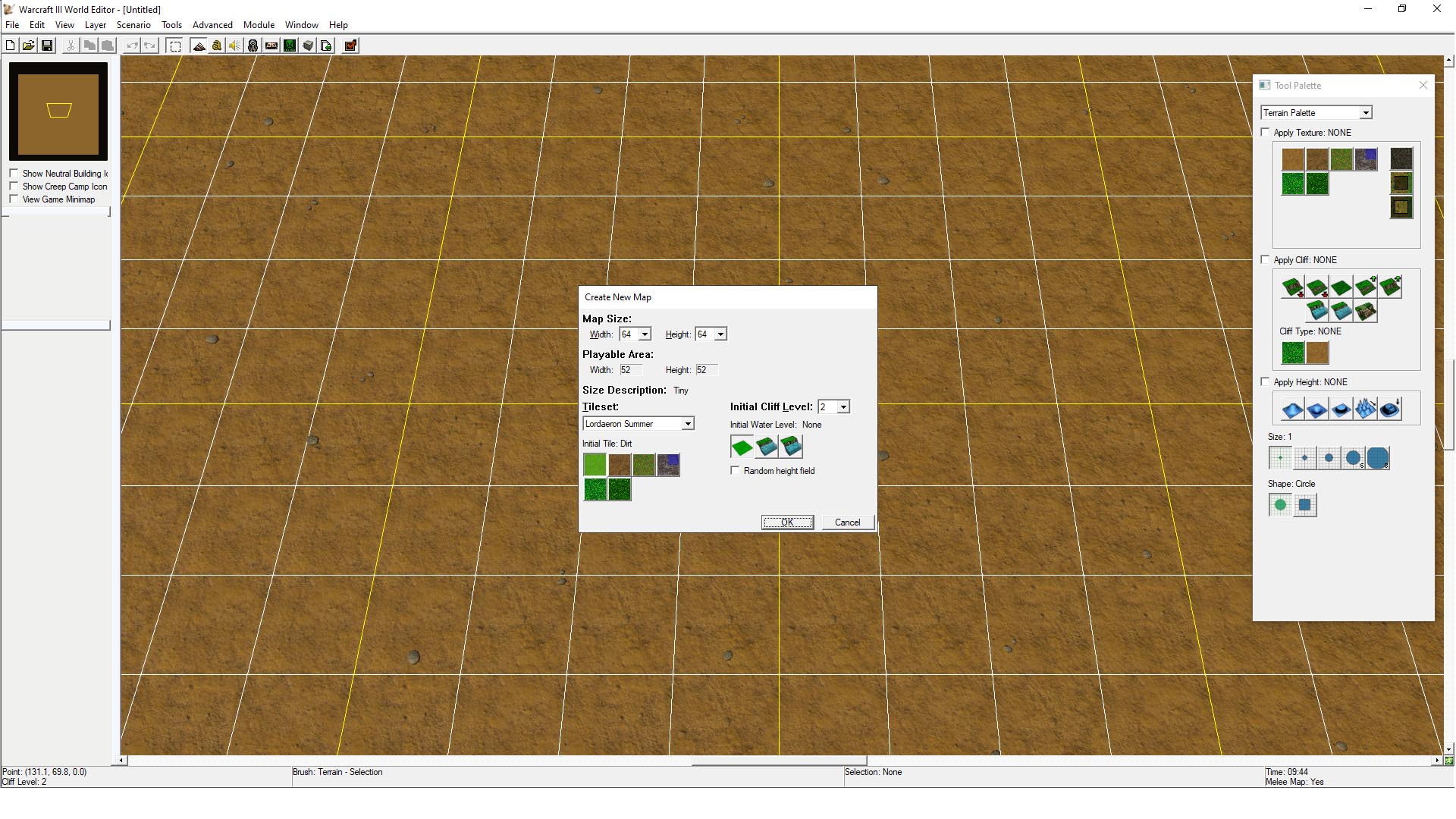Viewport: 1456px width, 819px height.
Task: Click Cancel to dismiss Create New Map dialog
Action: click(847, 522)
